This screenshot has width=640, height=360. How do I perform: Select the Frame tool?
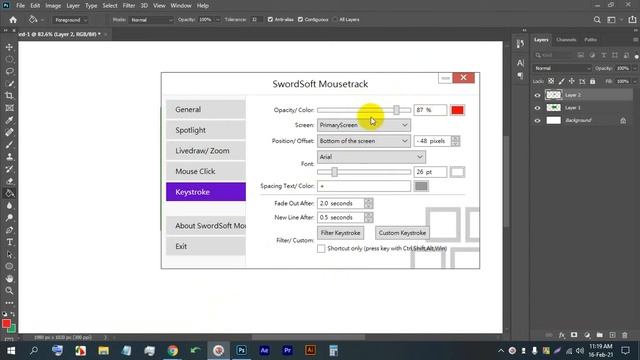coord(9,108)
